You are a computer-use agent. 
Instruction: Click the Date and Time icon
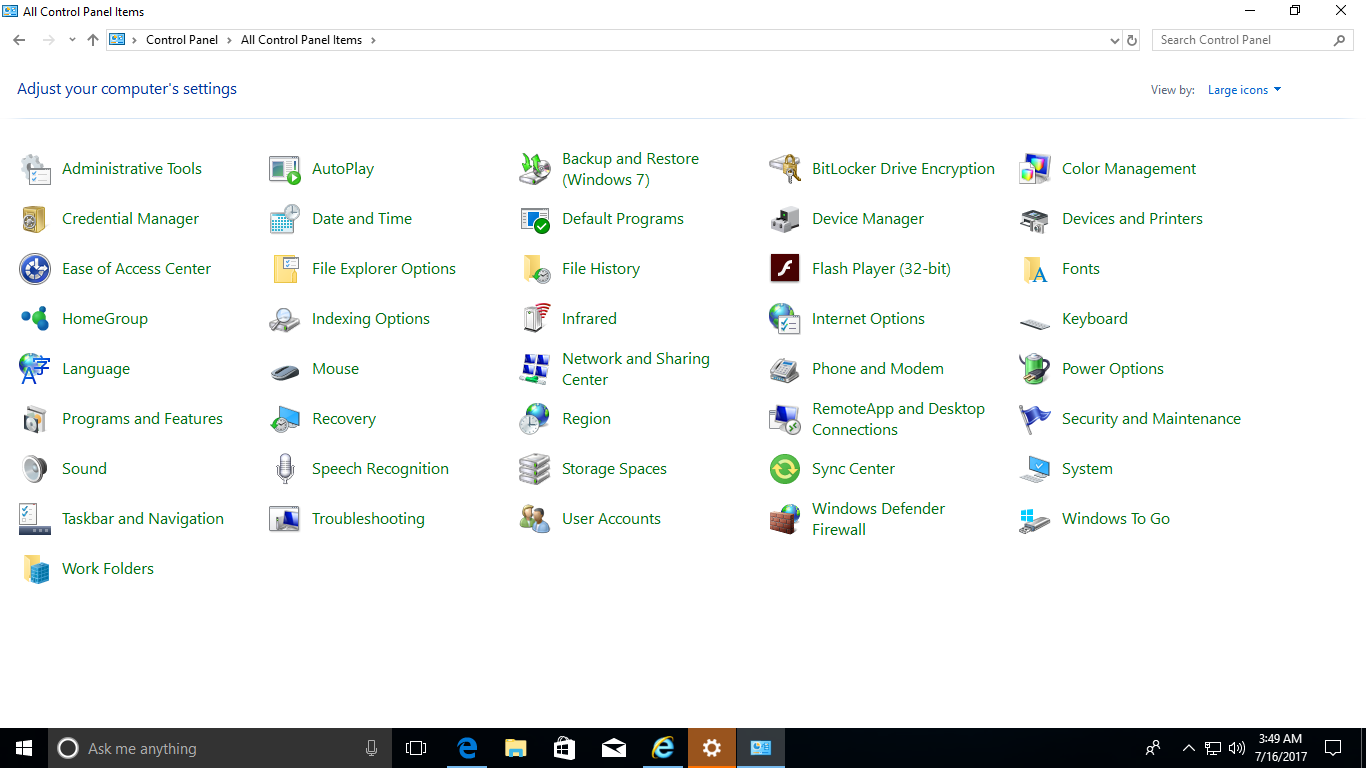point(285,219)
